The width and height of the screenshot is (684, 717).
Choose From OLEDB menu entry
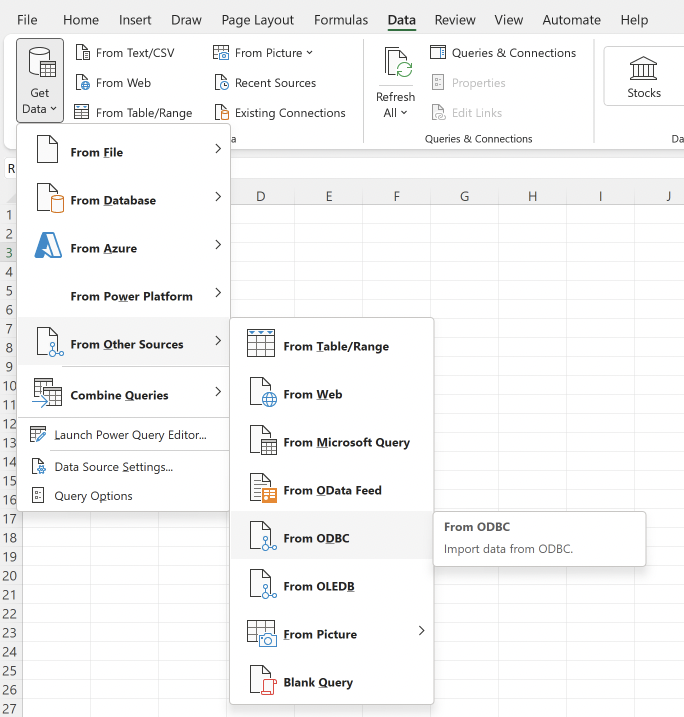pyautogui.click(x=332, y=585)
